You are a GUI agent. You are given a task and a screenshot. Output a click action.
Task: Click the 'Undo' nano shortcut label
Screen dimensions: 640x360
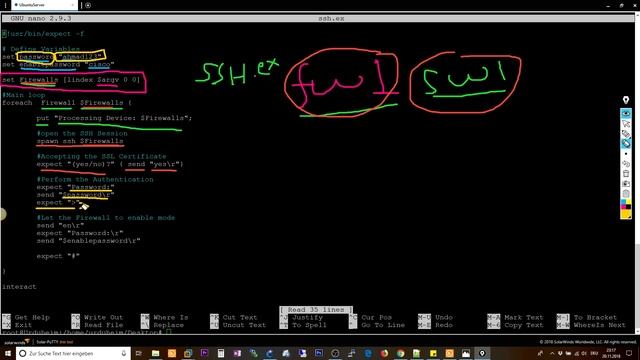click(436, 317)
